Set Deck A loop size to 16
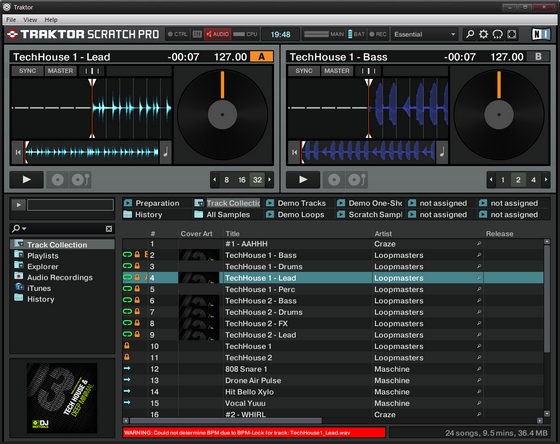This screenshot has width=560, height=444. (242, 180)
